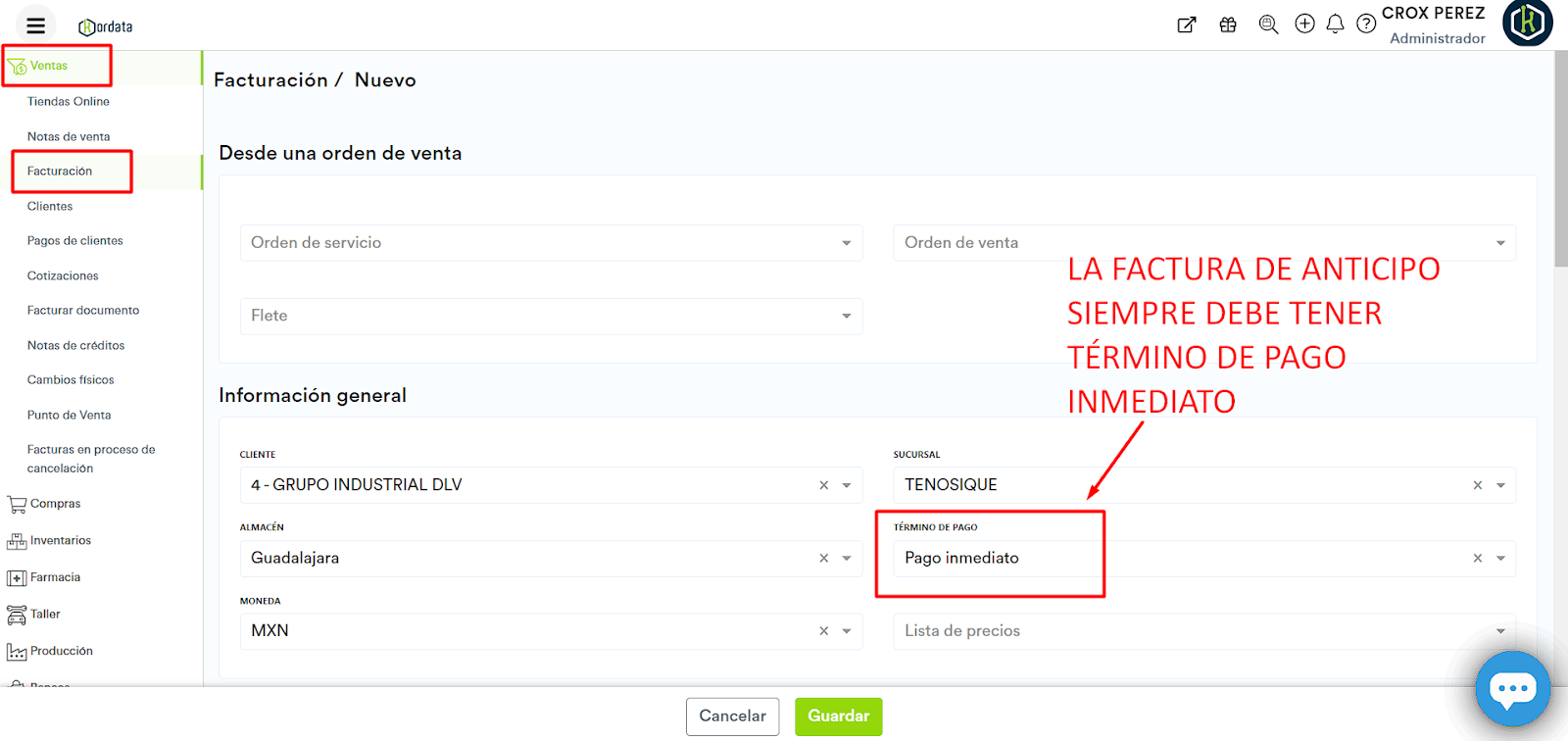This screenshot has height=741, width=1568.
Task: Open the help question mark icon
Action: tap(1366, 24)
